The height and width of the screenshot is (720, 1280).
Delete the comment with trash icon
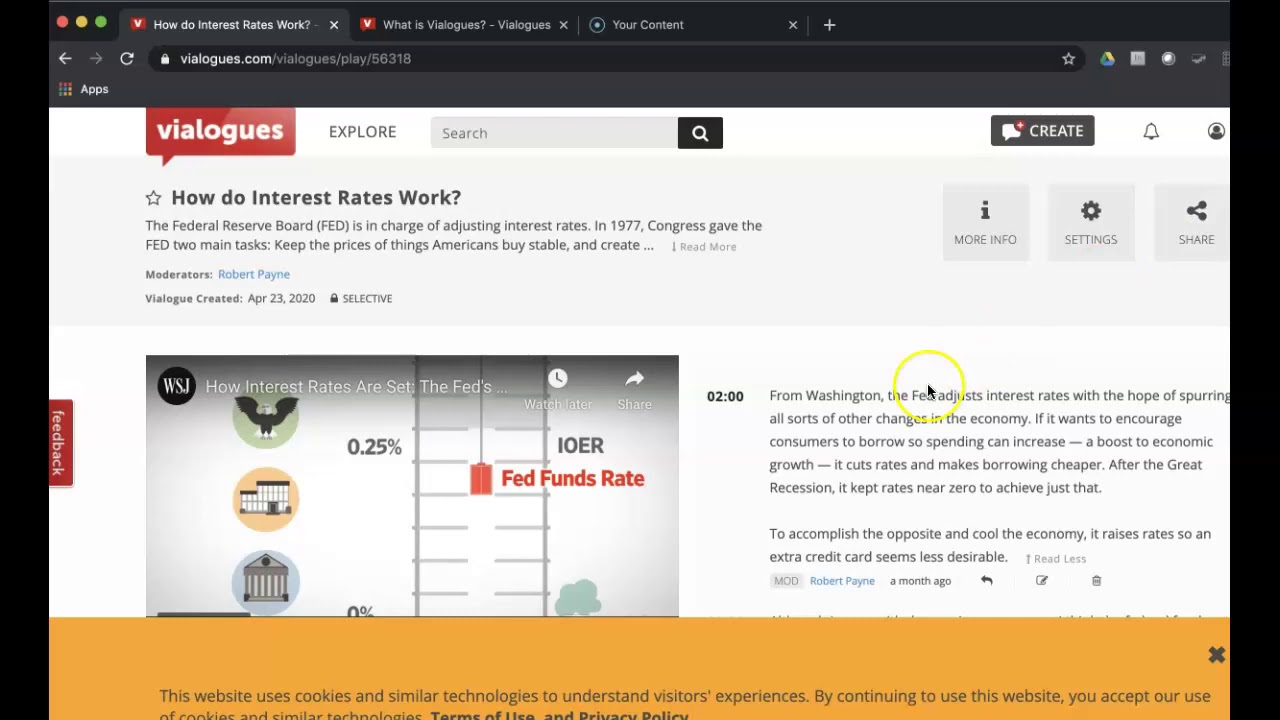[1096, 581]
